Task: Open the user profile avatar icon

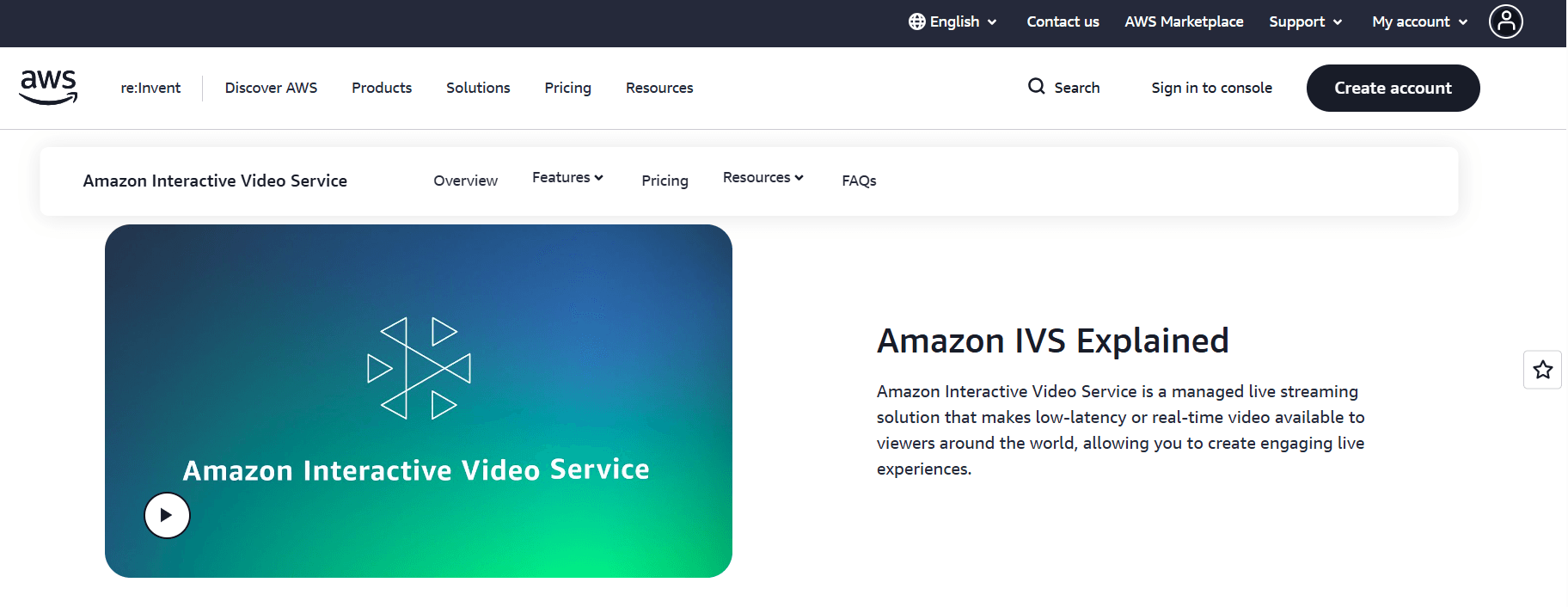Action: (x=1506, y=21)
